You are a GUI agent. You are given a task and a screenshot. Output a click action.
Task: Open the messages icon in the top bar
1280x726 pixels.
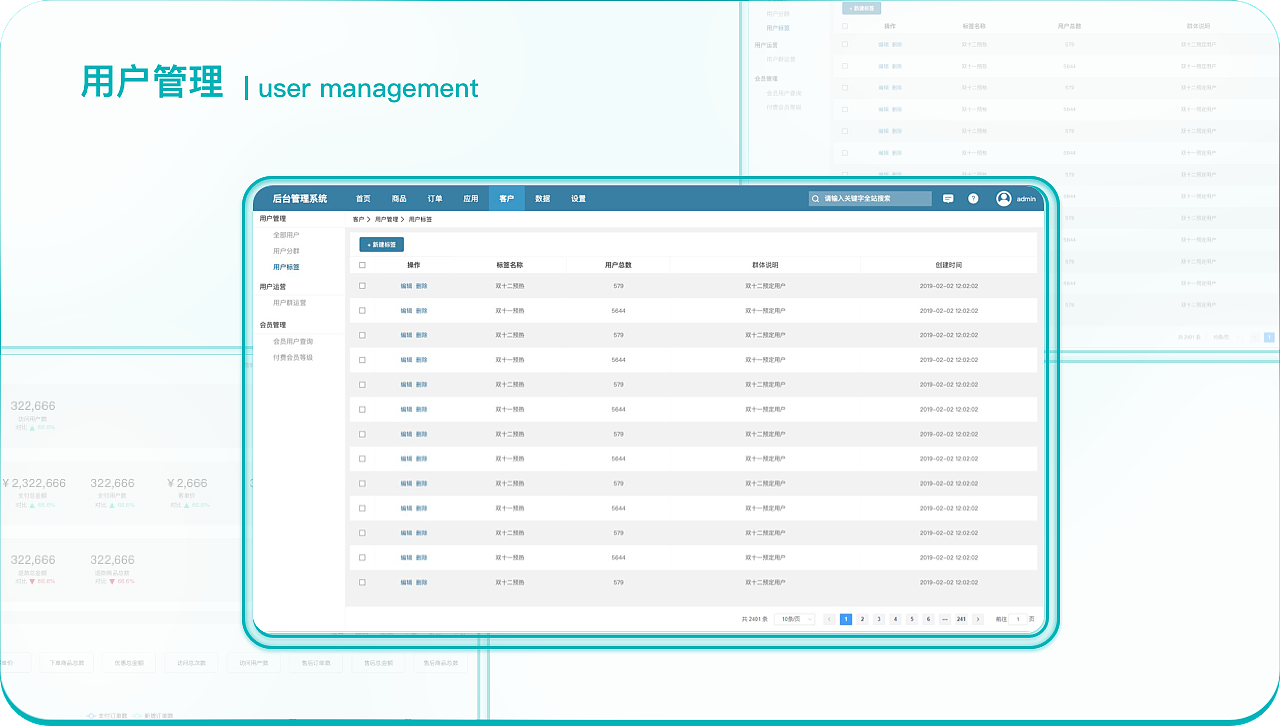click(x=948, y=199)
